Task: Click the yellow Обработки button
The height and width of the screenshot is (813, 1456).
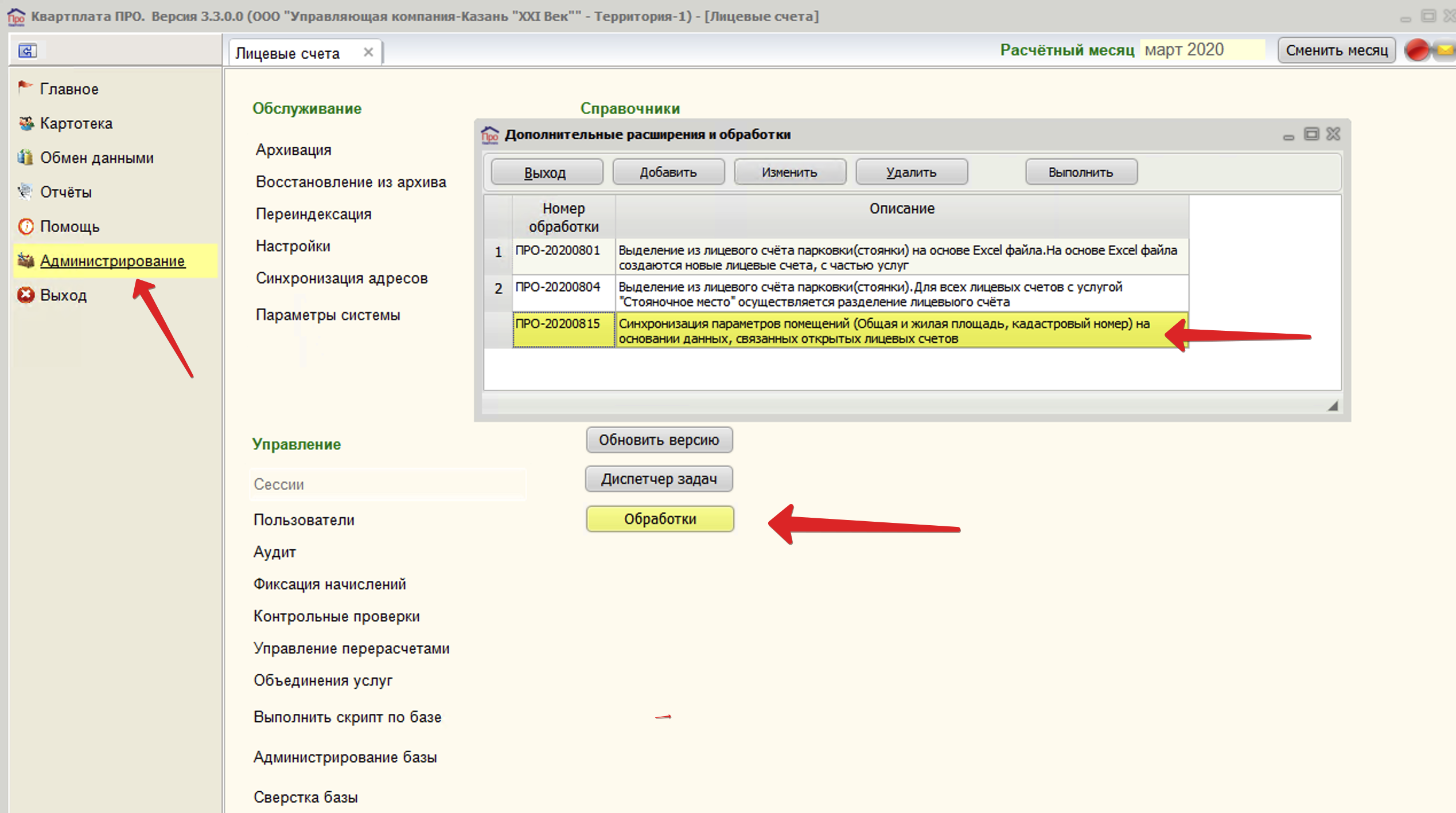Action: 660,519
